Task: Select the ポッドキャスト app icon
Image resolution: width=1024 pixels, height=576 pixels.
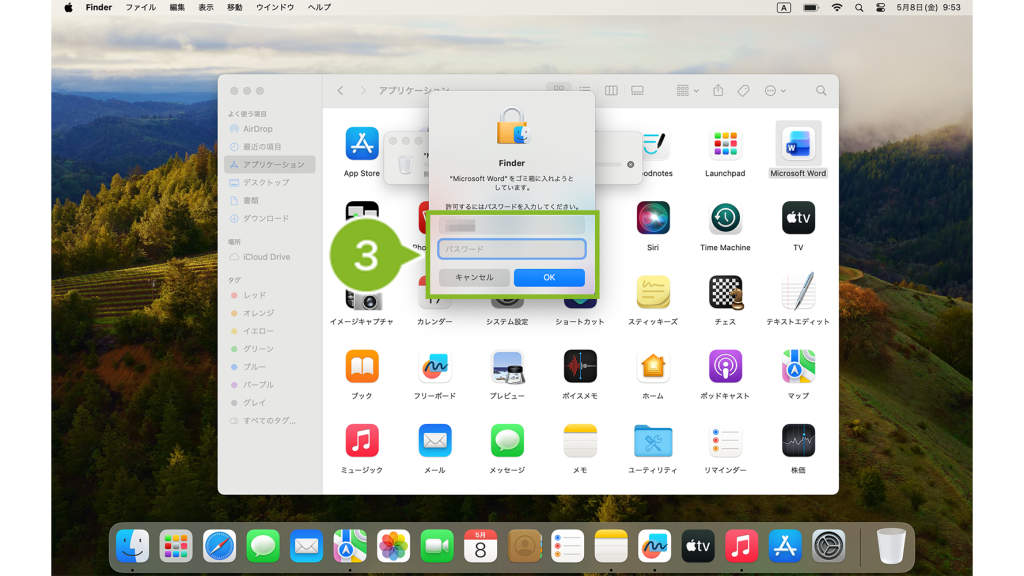Action: point(725,366)
